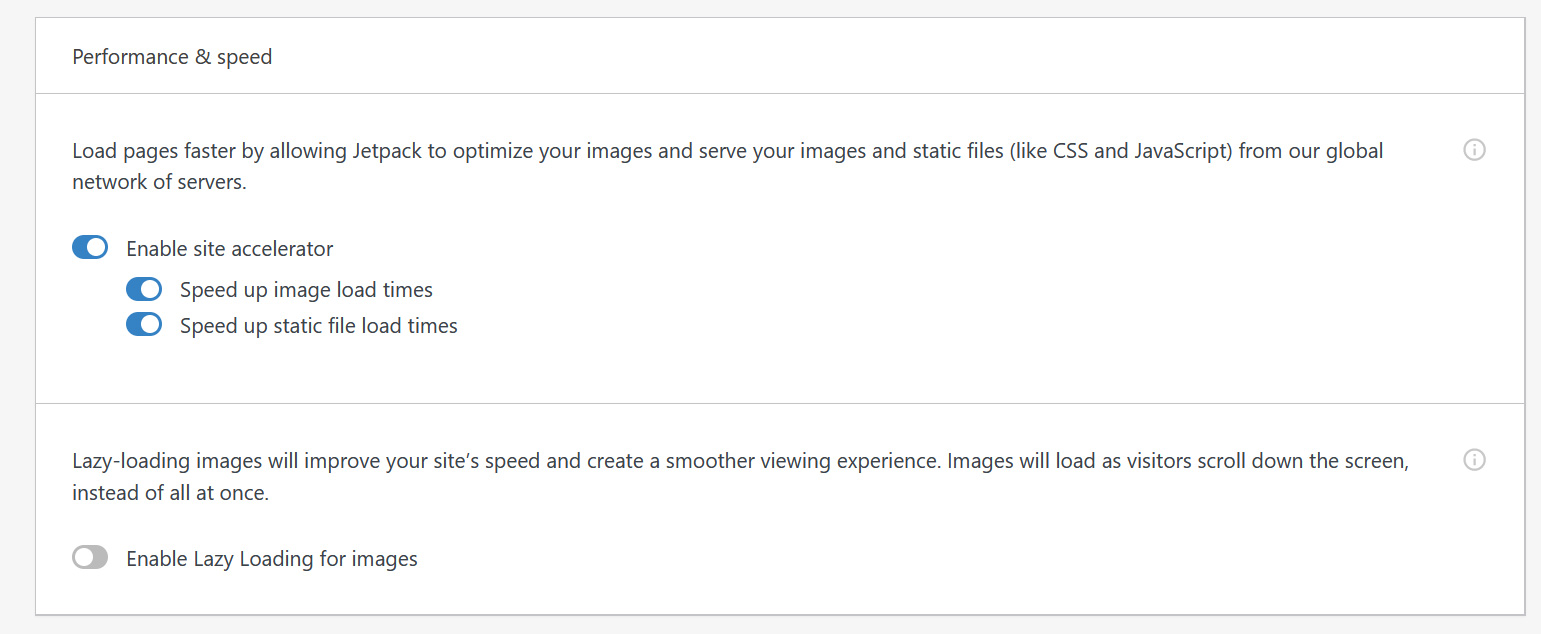Switch off Speed up static file load times
The height and width of the screenshot is (634, 1541).
144,325
